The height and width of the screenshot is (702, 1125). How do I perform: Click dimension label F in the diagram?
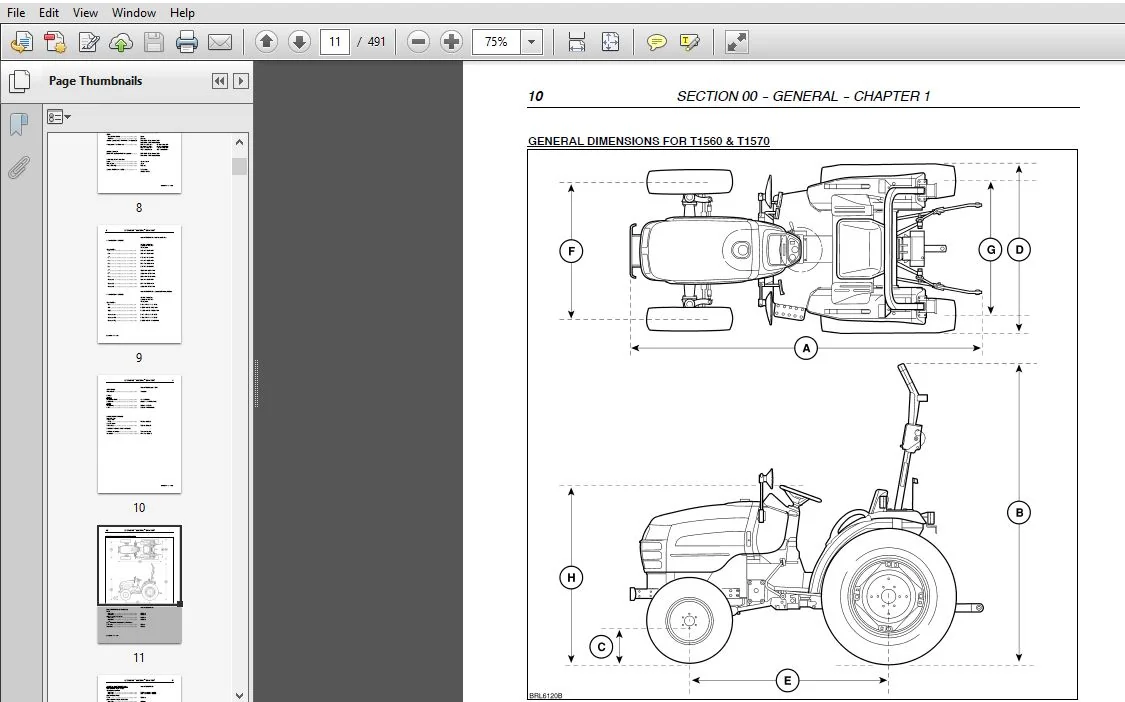(571, 251)
